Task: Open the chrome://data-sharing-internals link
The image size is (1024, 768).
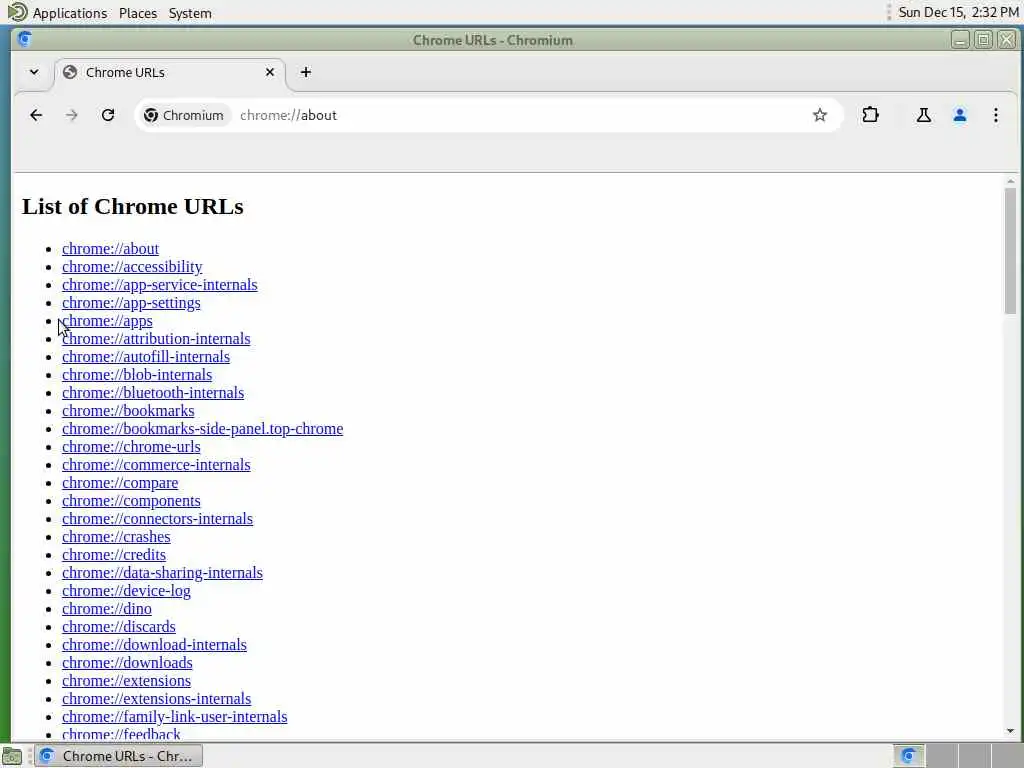Action: 162,572
